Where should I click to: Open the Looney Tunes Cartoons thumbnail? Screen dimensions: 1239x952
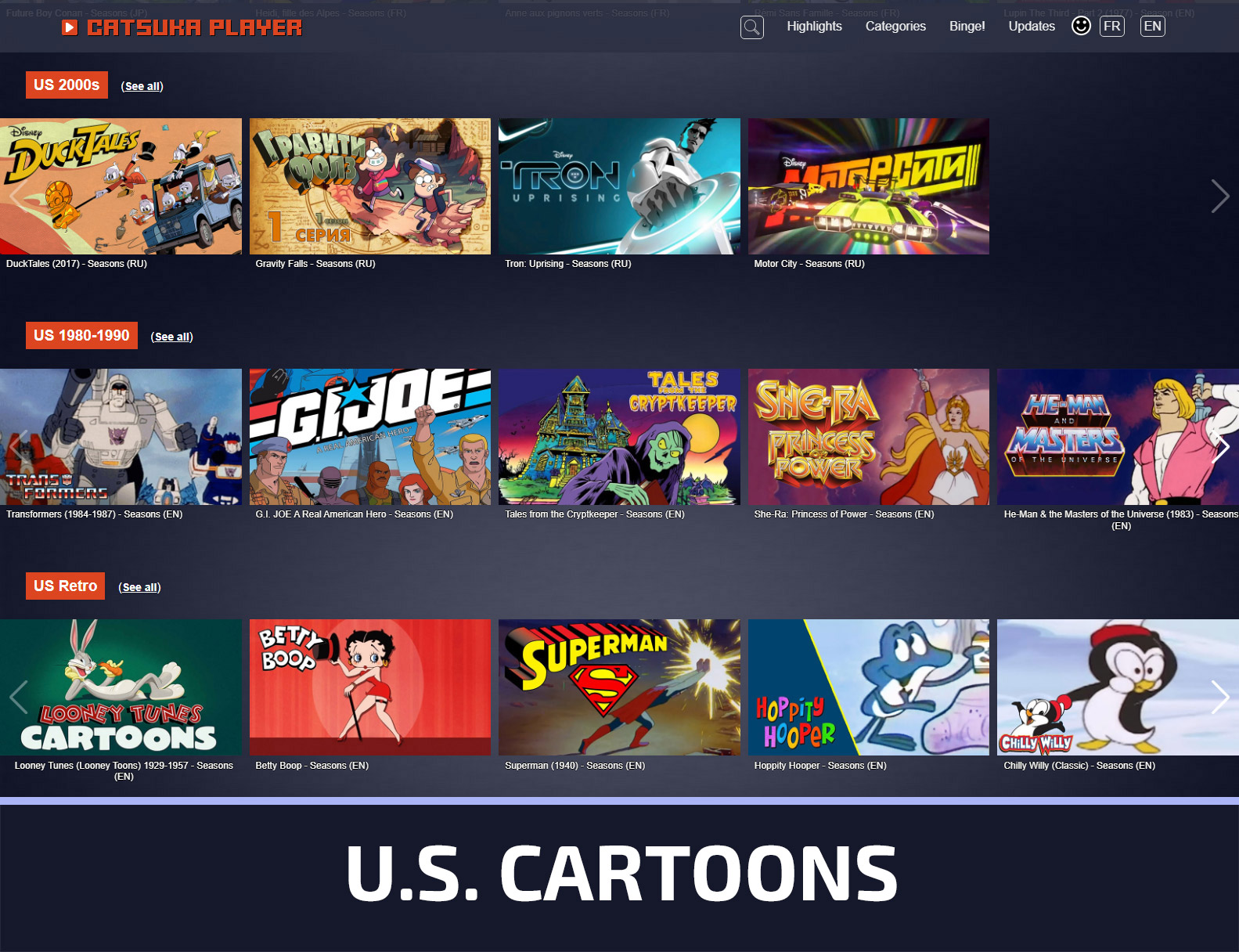[x=121, y=687]
